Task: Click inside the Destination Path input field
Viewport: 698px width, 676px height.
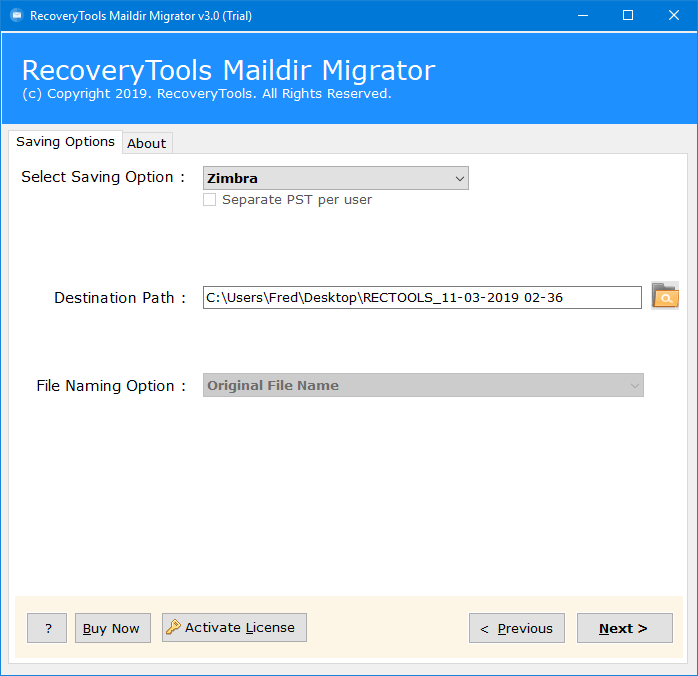Action: point(422,297)
